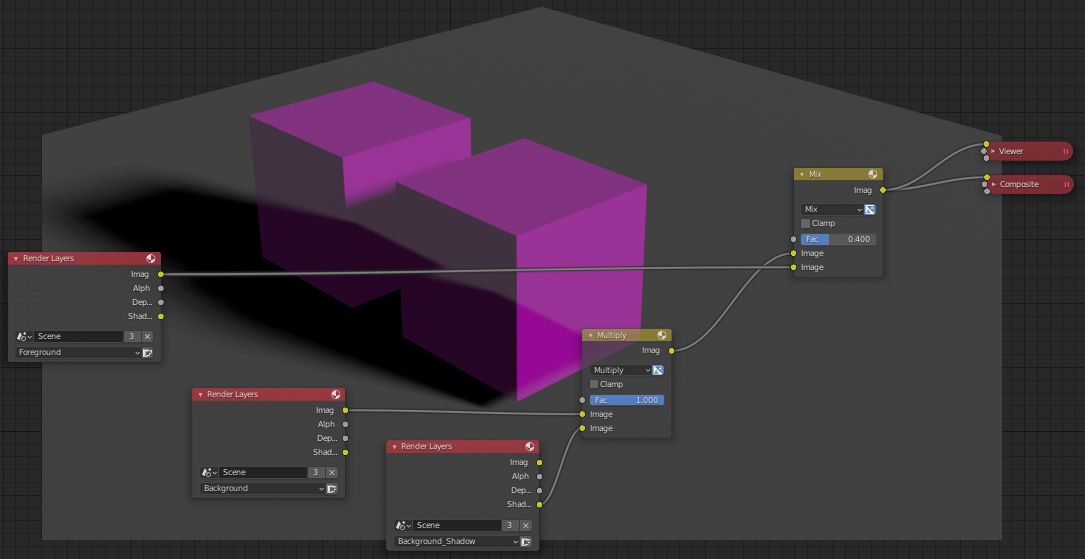Collapse the Mix node with its triangle
This screenshot has width=1085, height=559.
[x=802, y=174]
